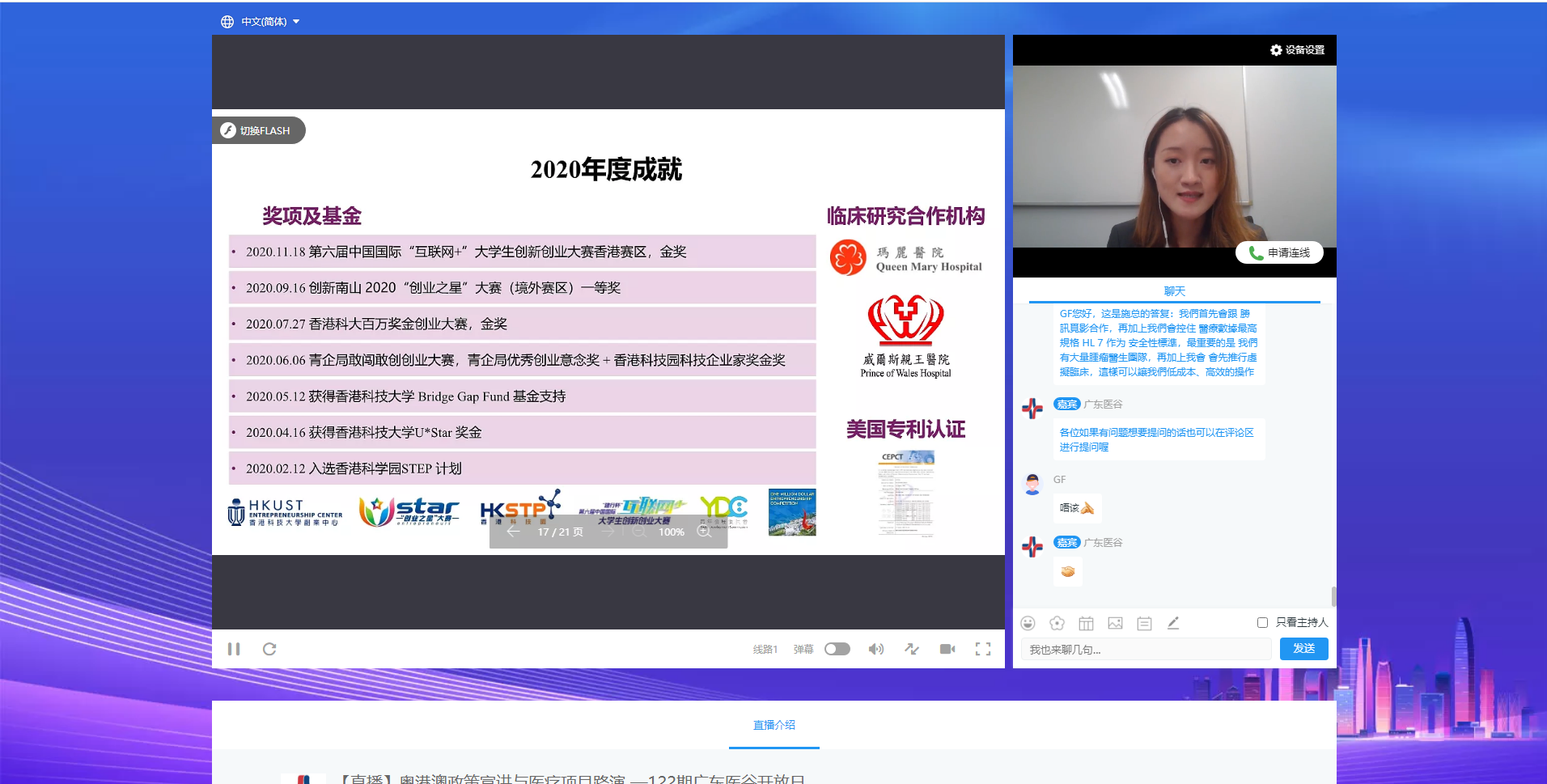Click the chat message input field
Viewport: 1547px width, 784px height.
click(1145, 649)
